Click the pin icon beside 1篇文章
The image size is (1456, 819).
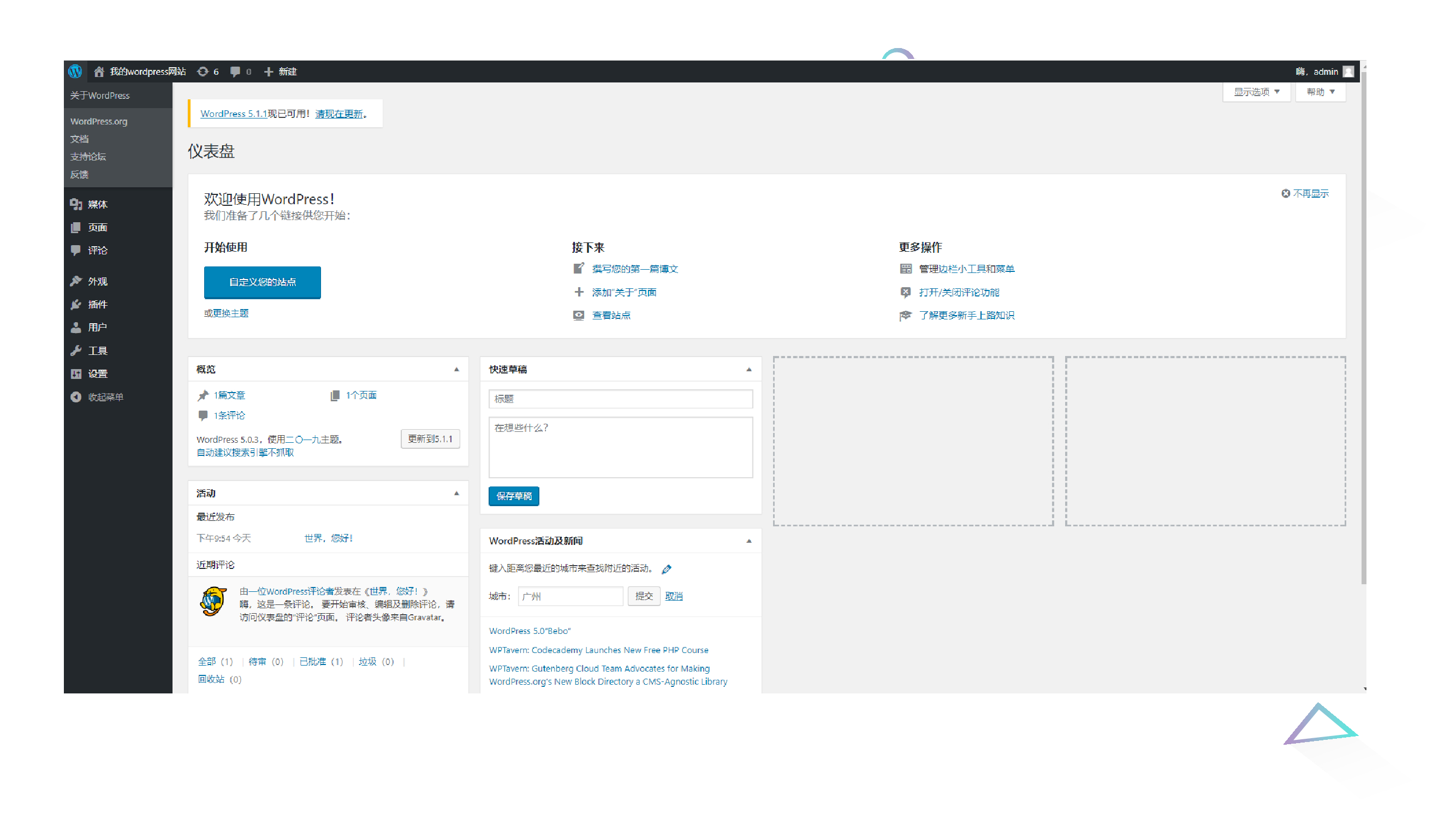point(203,395)
